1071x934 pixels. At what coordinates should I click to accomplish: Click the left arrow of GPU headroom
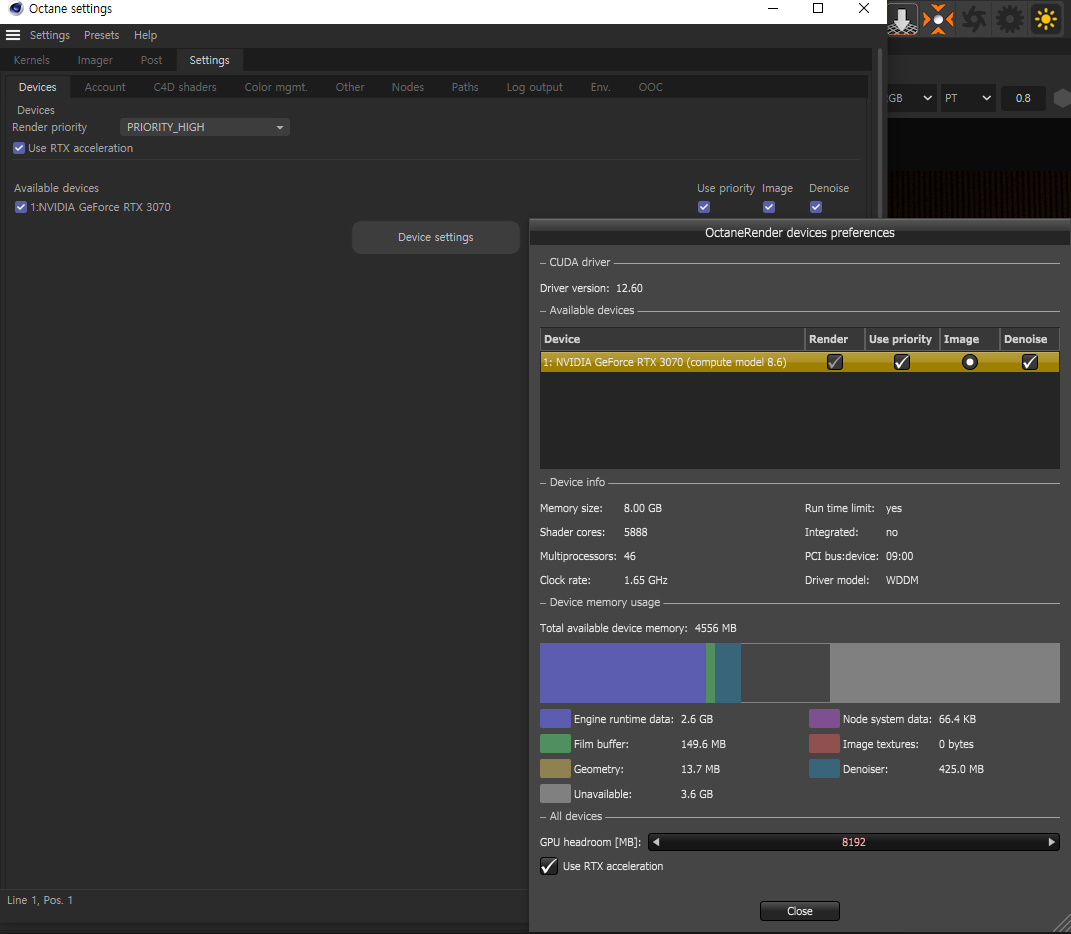coord(656,842)
